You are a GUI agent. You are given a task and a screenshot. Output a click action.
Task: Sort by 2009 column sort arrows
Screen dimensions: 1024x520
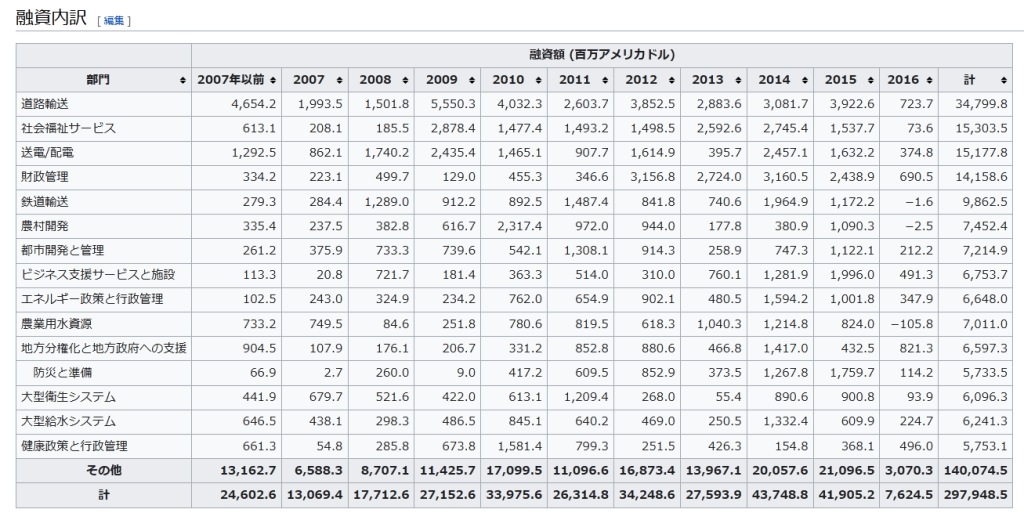(x=474, y=80)
